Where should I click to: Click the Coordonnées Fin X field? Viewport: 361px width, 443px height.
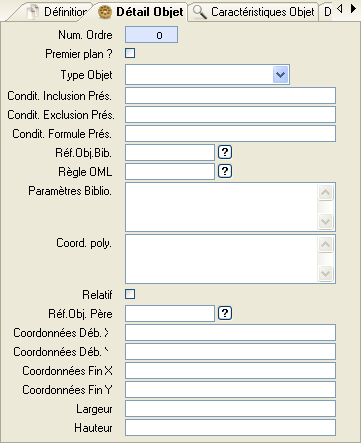(x=230, y=371)
